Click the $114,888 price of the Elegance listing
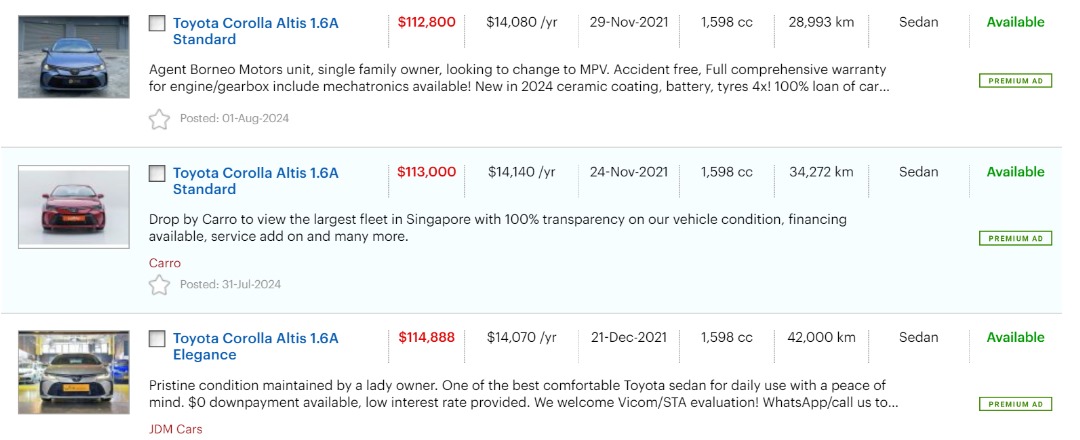 click(426, 338)
